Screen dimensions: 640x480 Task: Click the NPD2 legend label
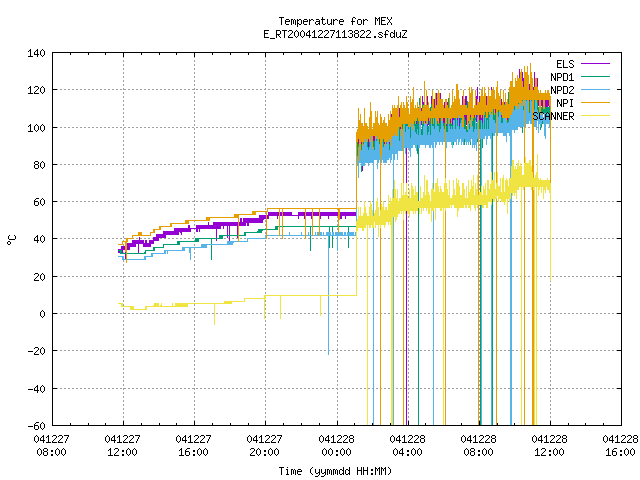[562, 90]
